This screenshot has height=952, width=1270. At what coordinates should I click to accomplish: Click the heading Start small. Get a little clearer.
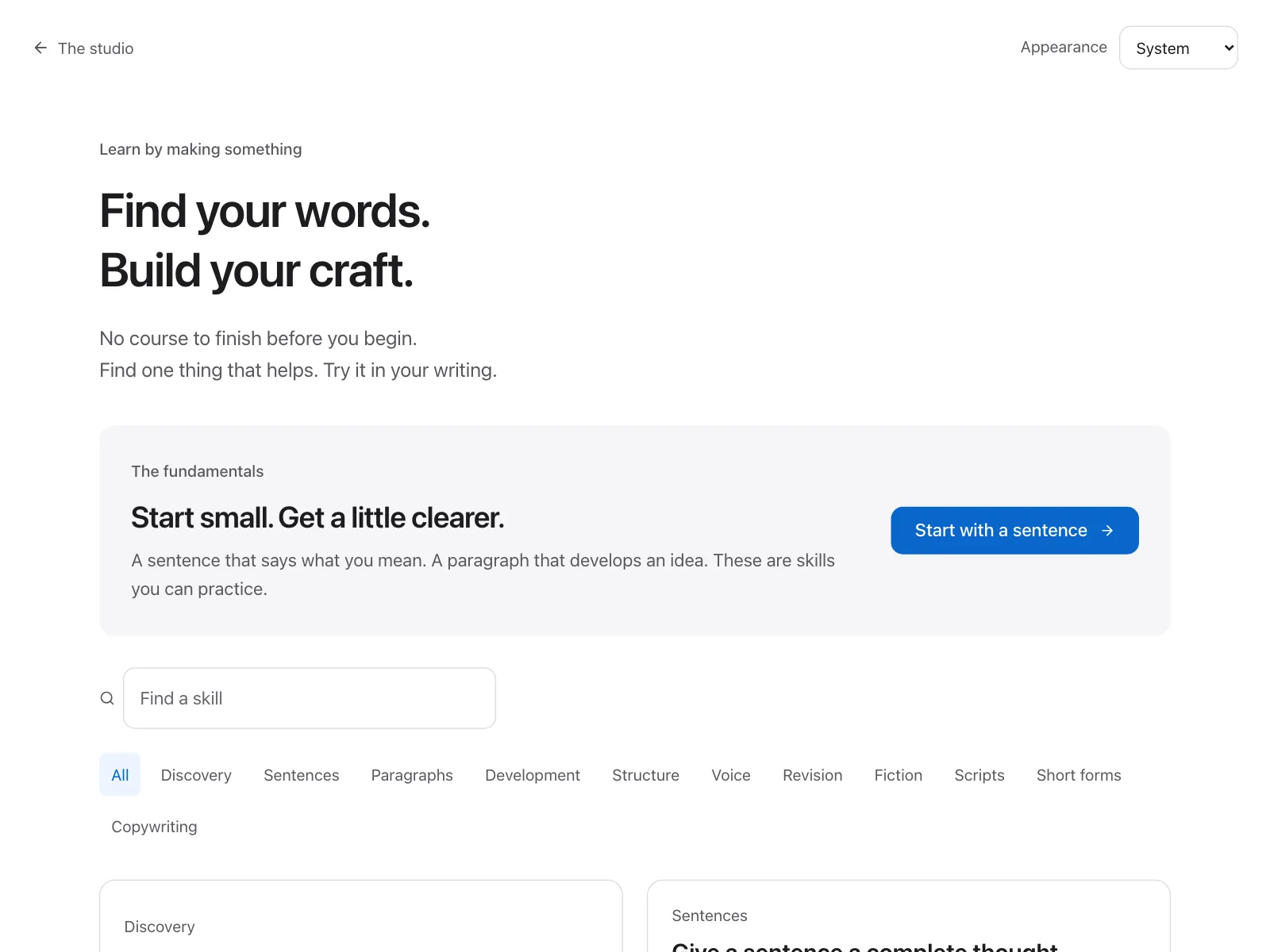point(317,518)
